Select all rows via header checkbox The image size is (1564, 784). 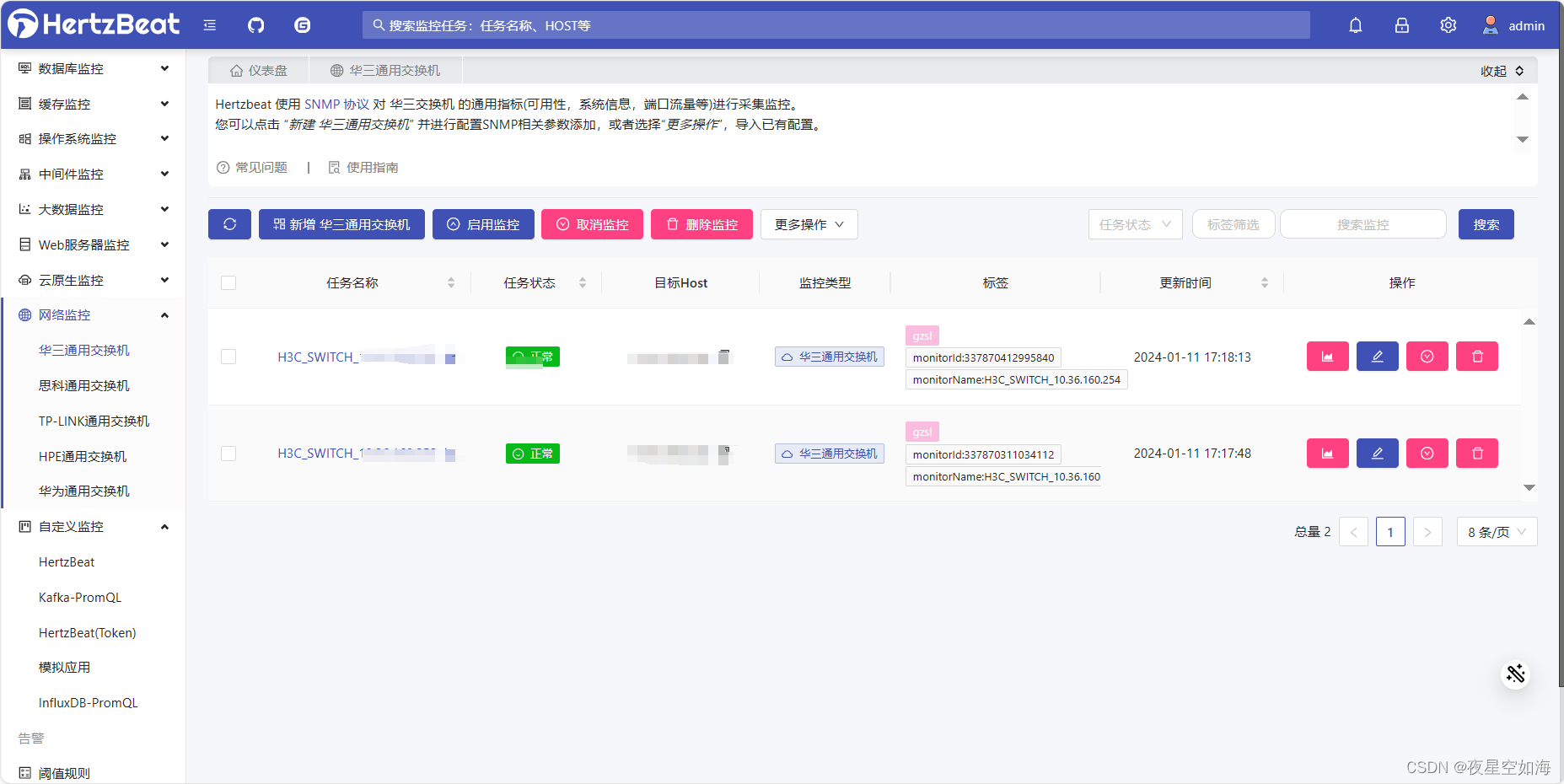point(228,283)
